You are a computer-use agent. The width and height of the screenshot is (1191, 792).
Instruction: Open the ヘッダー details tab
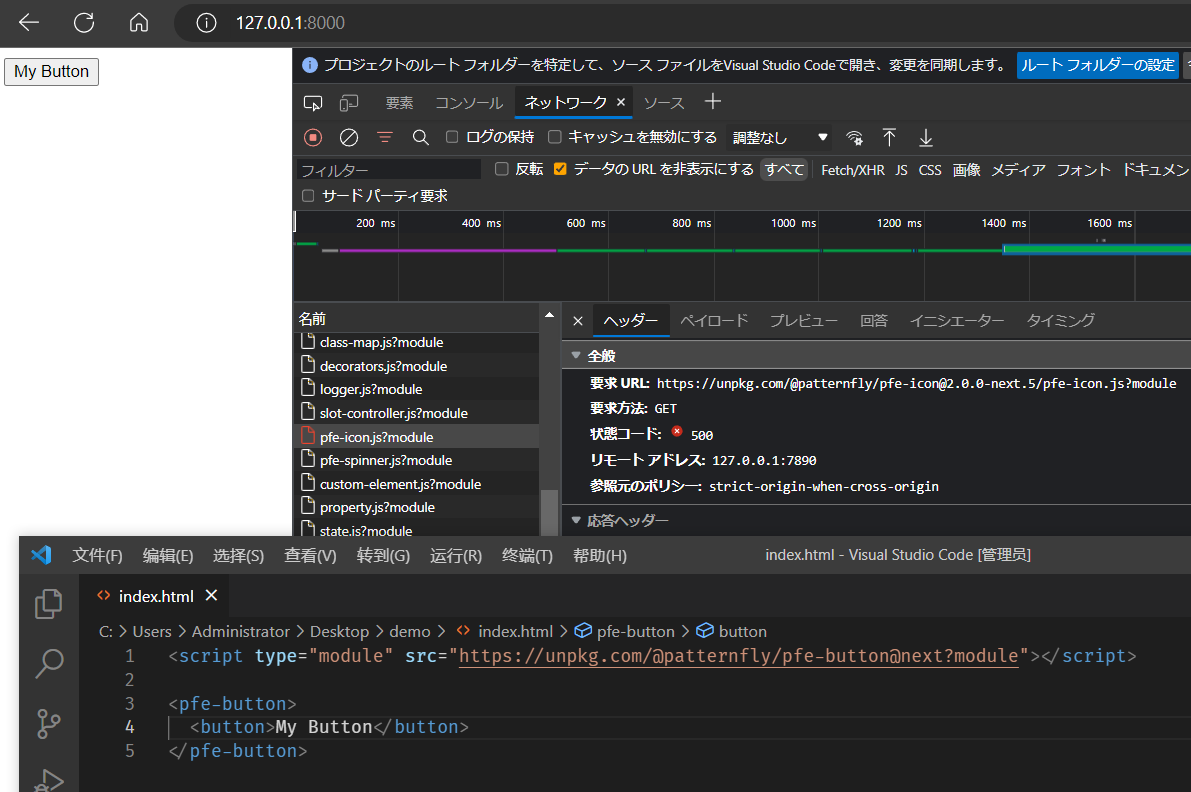click(x=630, y=320)
